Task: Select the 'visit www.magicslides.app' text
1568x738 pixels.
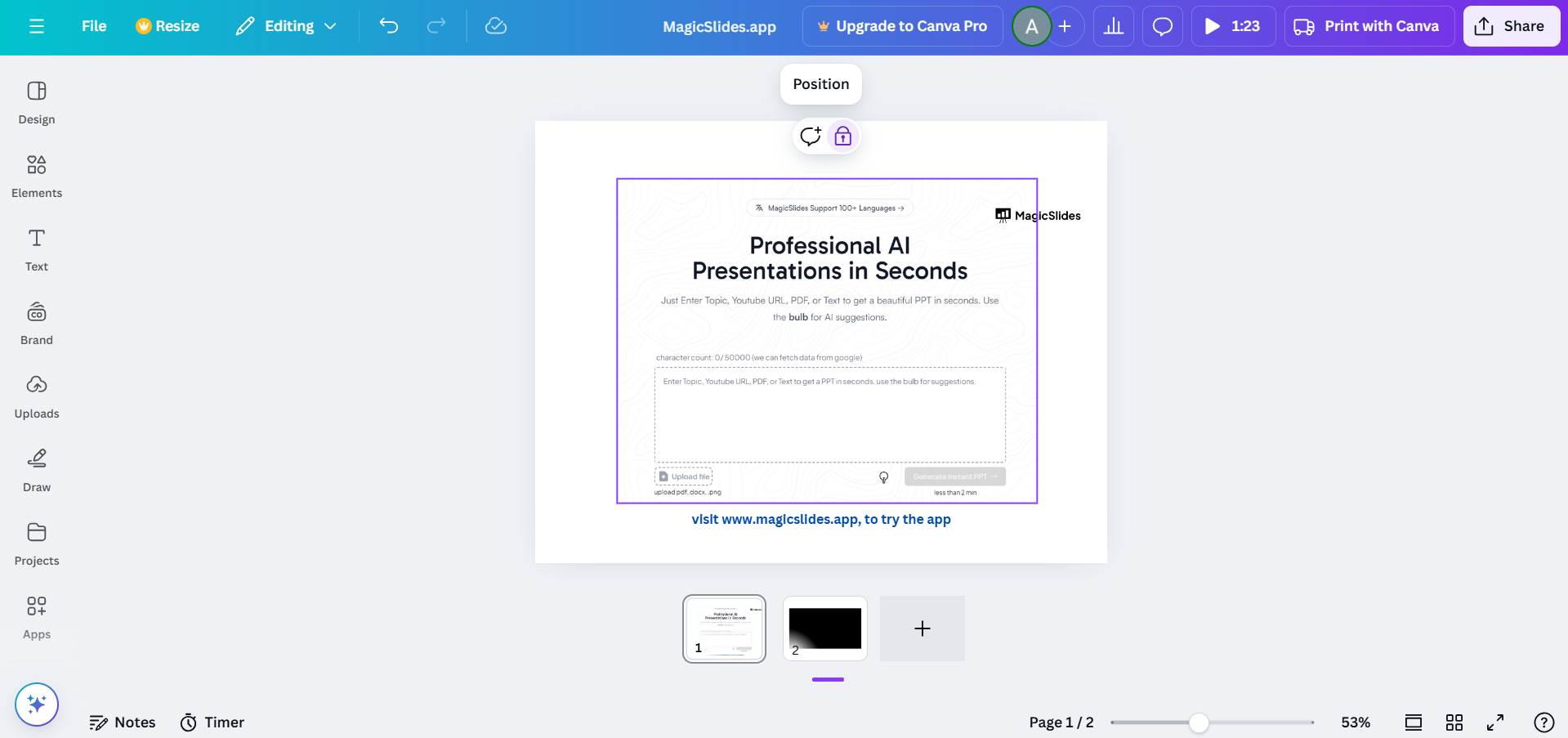Action: tap(821, 519)
